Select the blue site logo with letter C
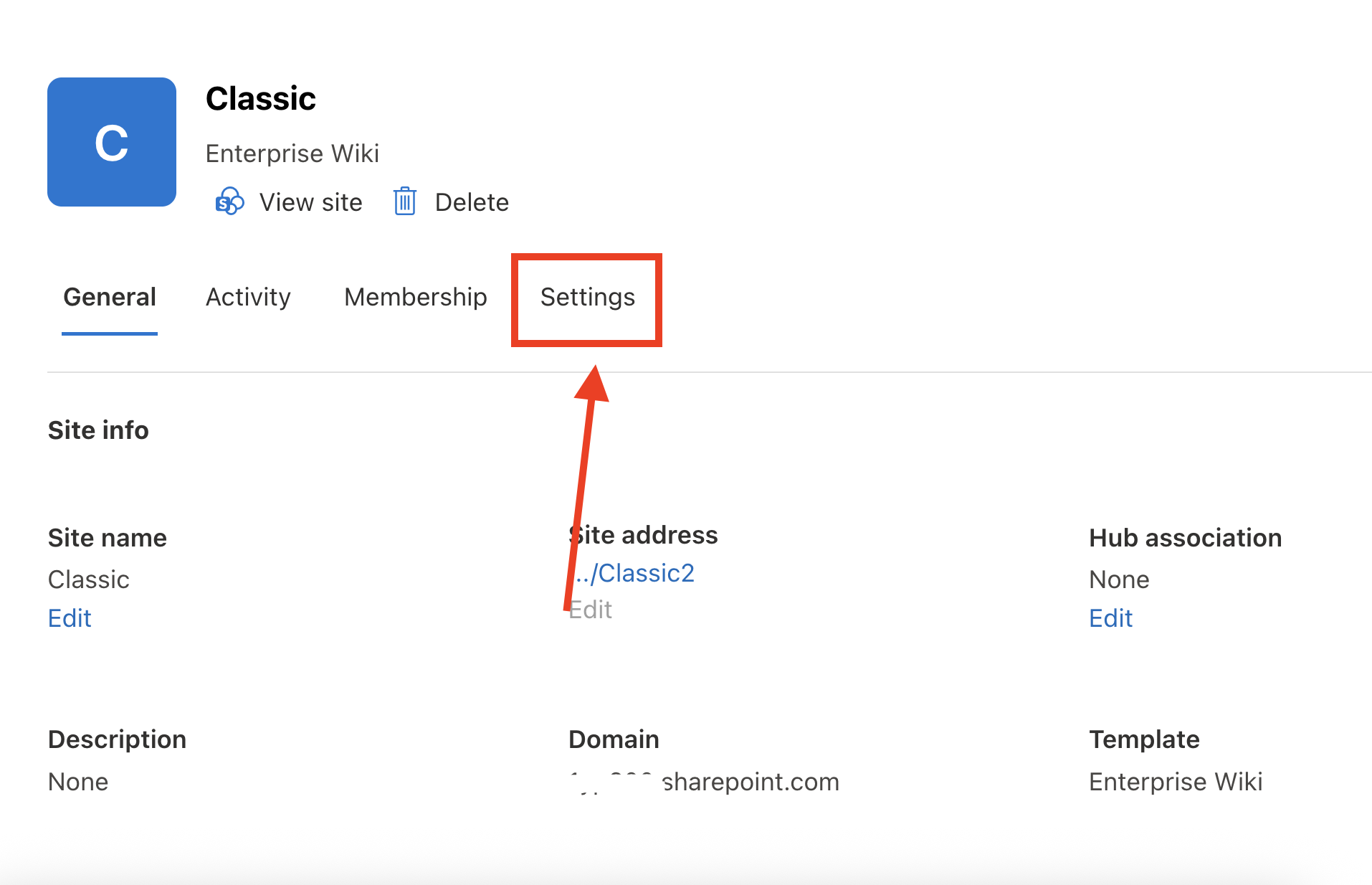Image resolution: width=1372 pixels, height=885 pixels. pos(112,141)
